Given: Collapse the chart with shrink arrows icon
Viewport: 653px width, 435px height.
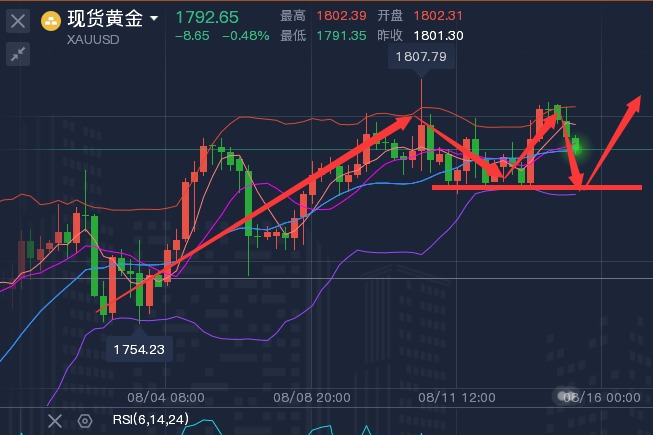Looking at the screenshot, I should (18, 57).
